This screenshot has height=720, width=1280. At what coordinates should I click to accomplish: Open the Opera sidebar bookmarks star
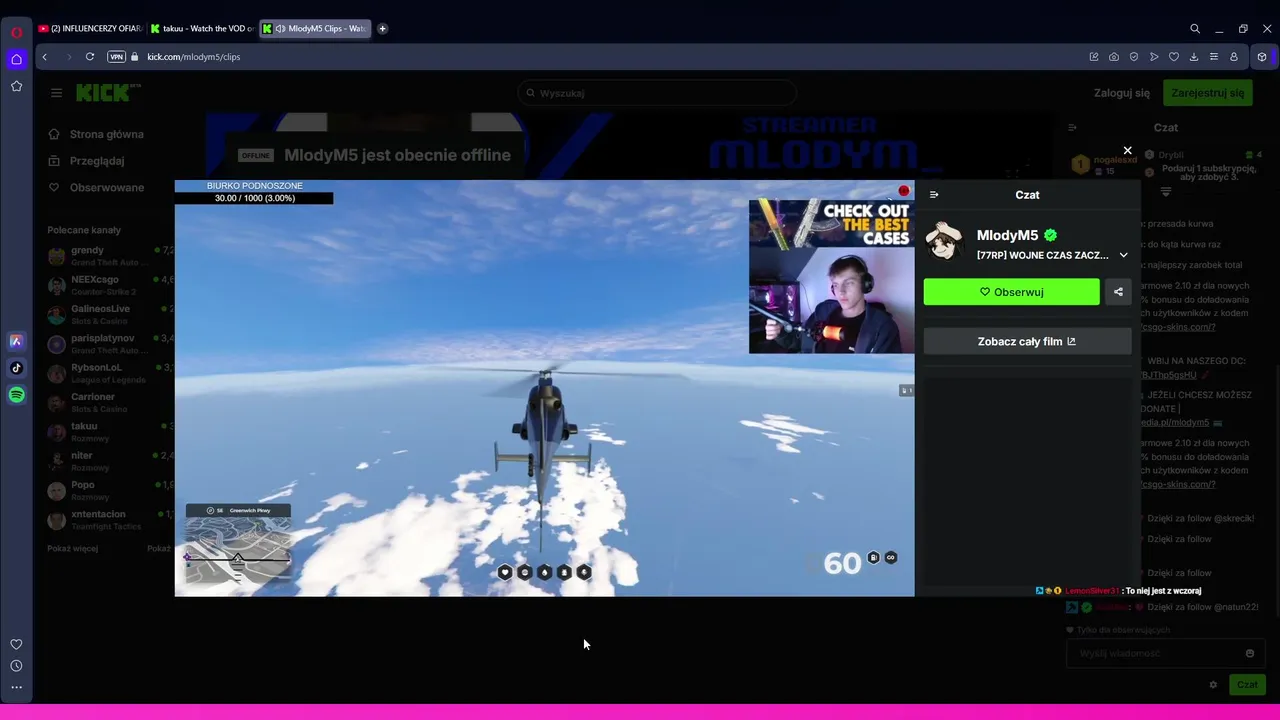coord(16,86)
